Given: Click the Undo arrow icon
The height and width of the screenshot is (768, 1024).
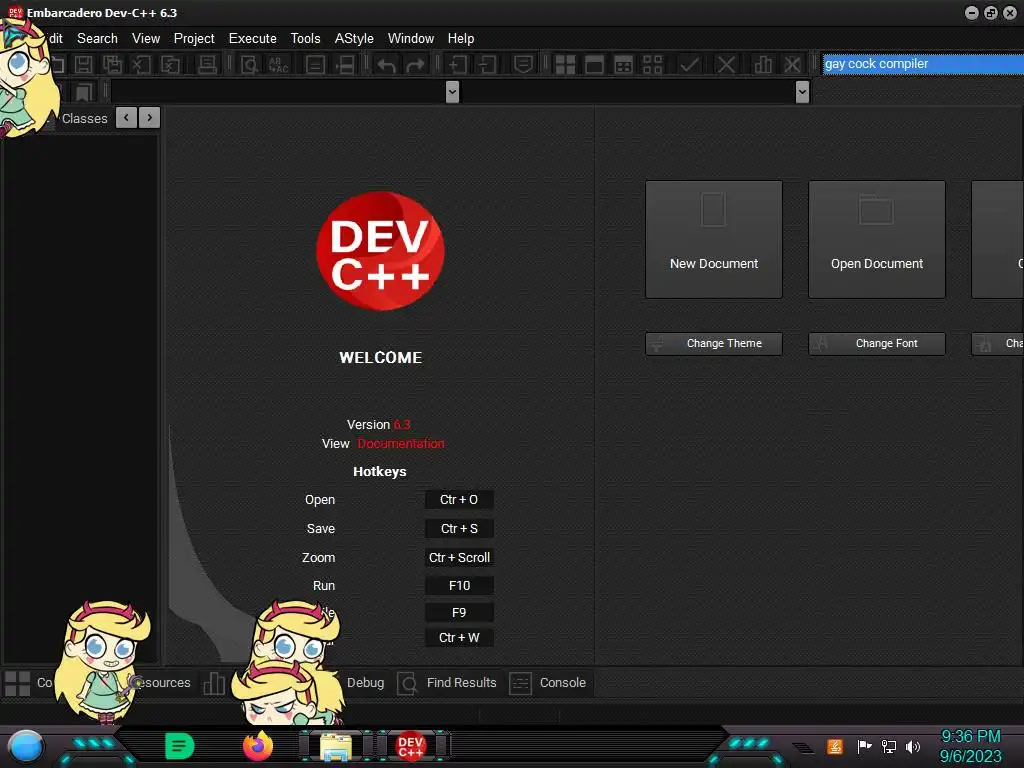Looking at the screenshot, I should (x=387, y=65).
